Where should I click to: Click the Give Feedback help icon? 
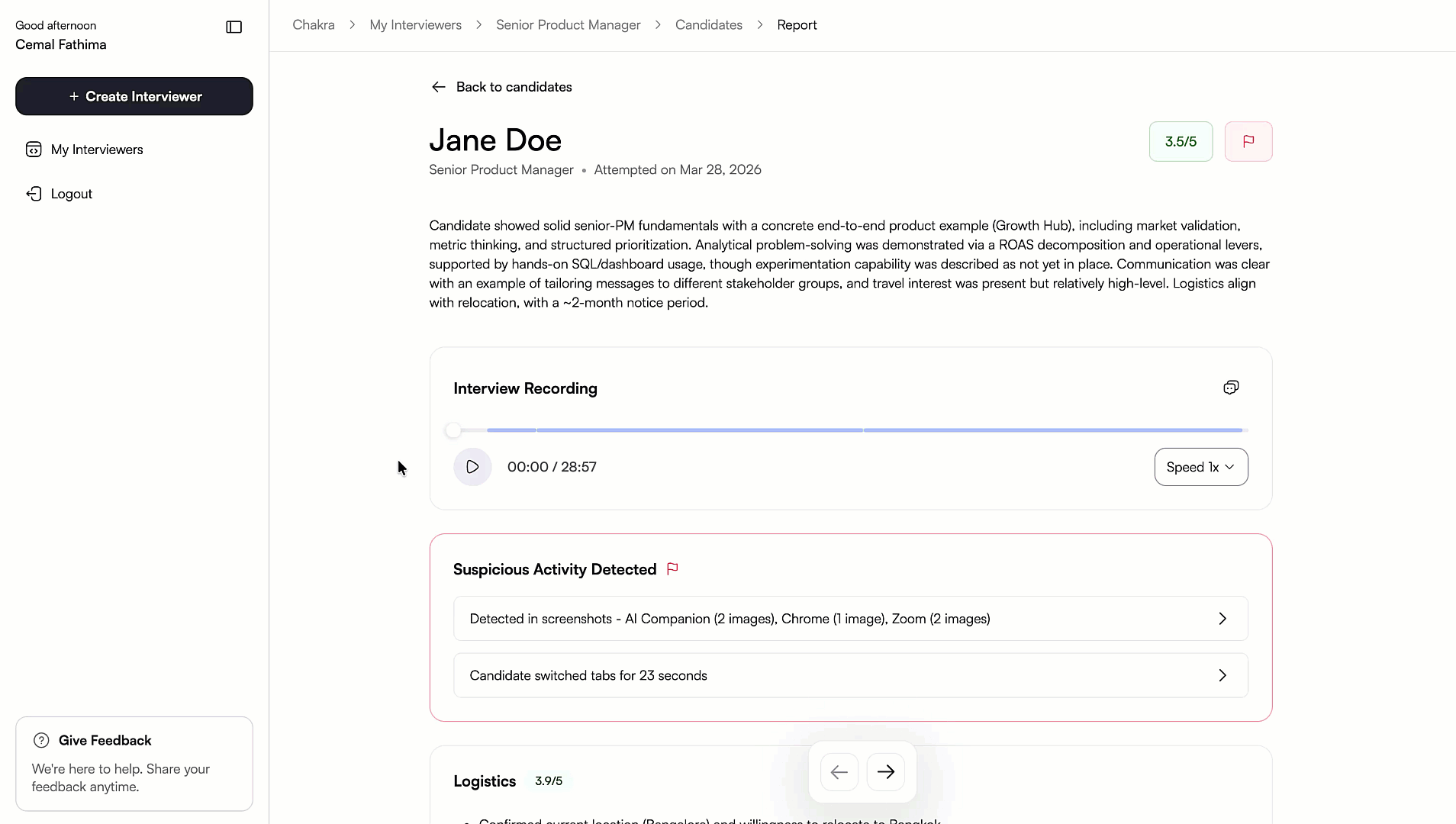(x=40, y=740)
